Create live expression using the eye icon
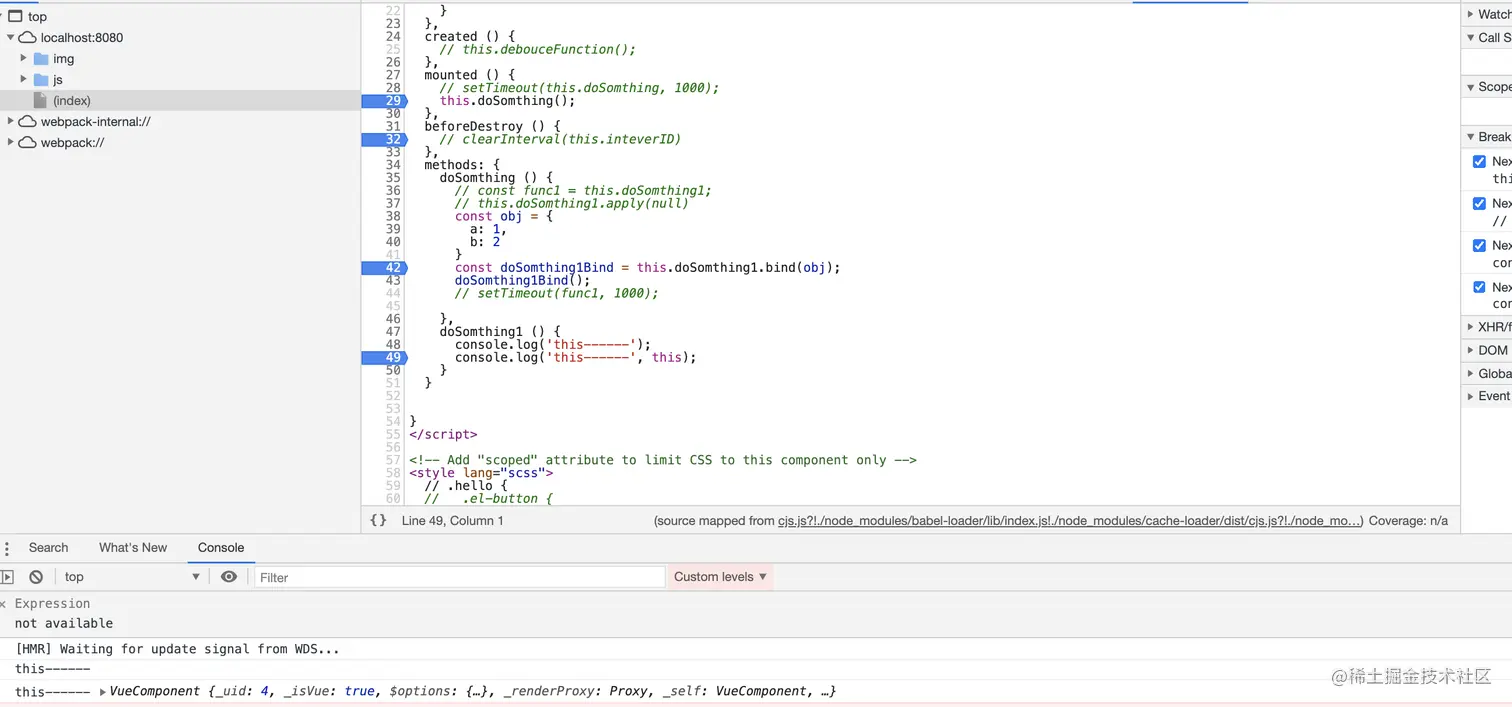This screenshot has height=707, width=1512. pos(229,577)
